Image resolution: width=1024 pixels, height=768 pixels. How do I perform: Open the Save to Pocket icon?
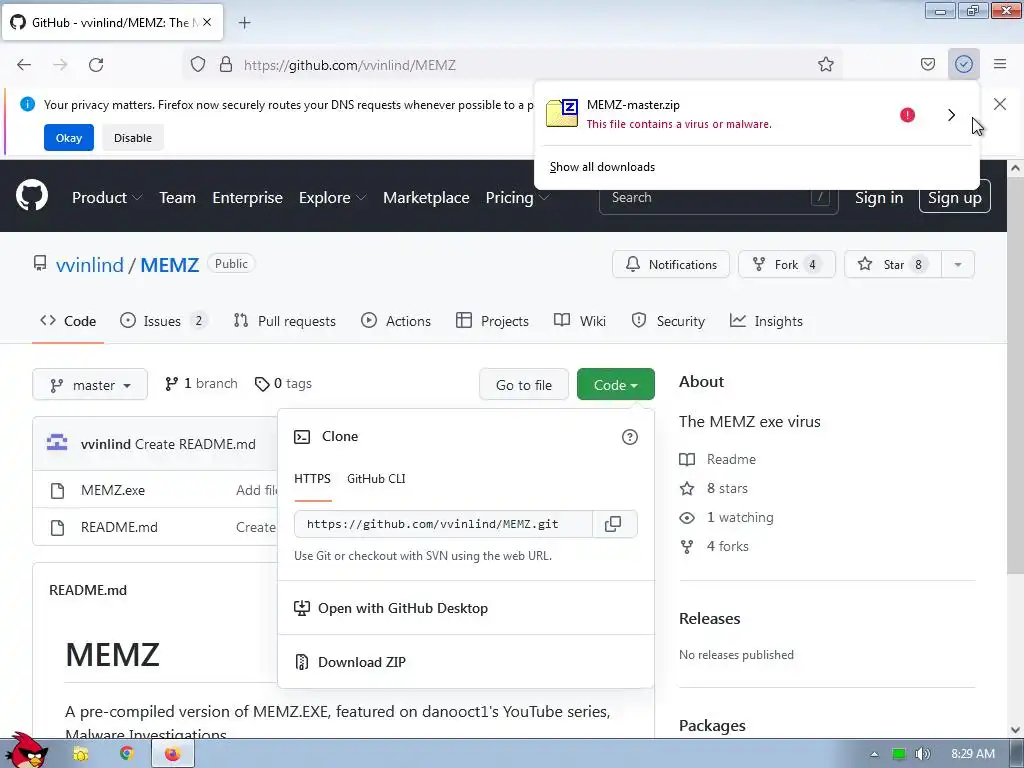click(927, 64)
